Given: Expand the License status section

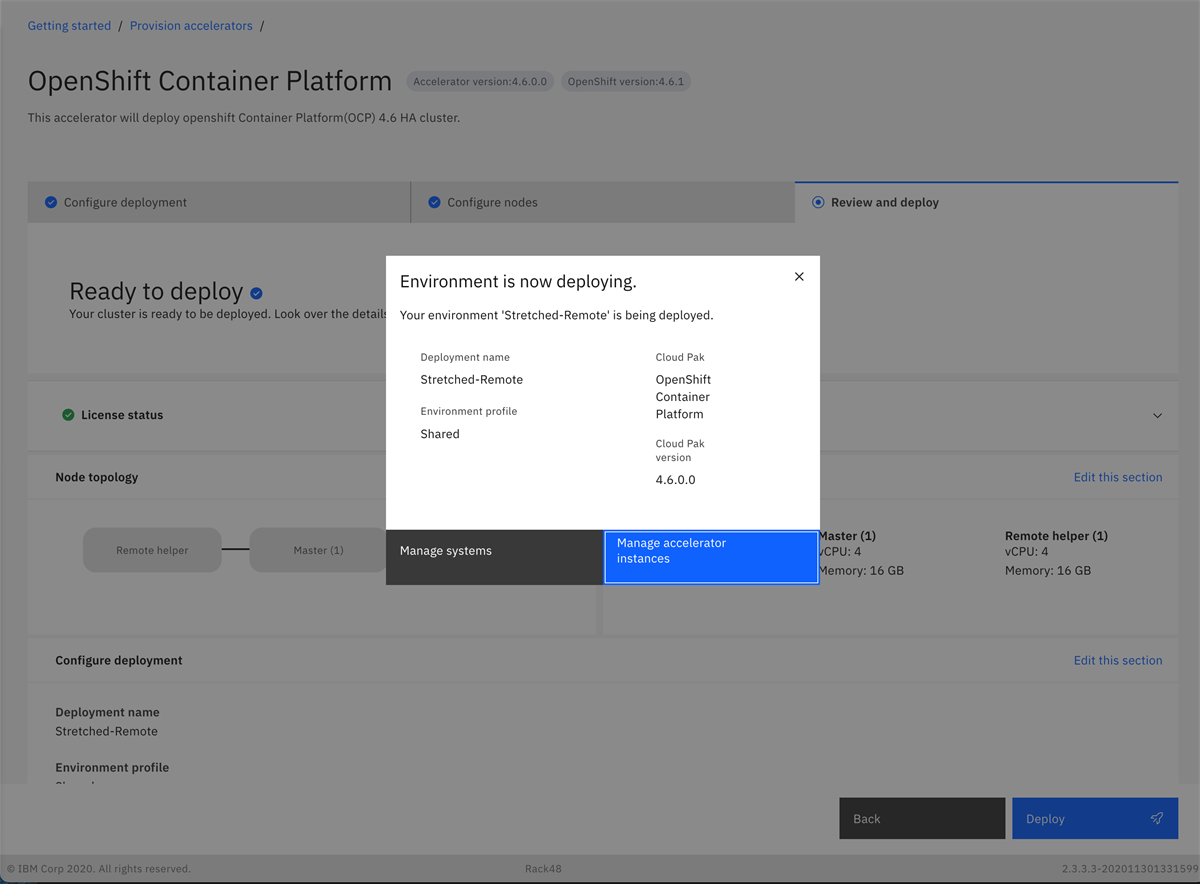Looking at the screenshot, I should click(1157, 415).
